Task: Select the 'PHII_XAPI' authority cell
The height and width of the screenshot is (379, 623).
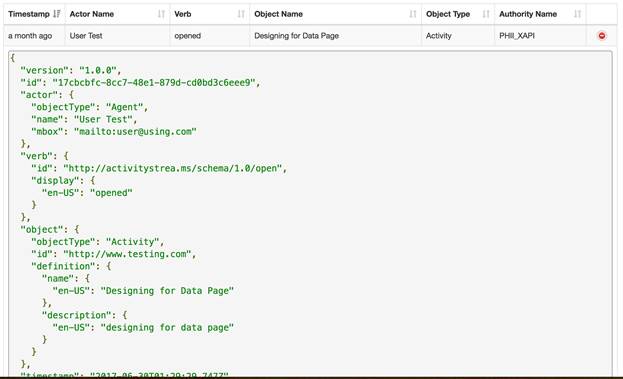Action: pyautogui.click(x=540, y=36)
